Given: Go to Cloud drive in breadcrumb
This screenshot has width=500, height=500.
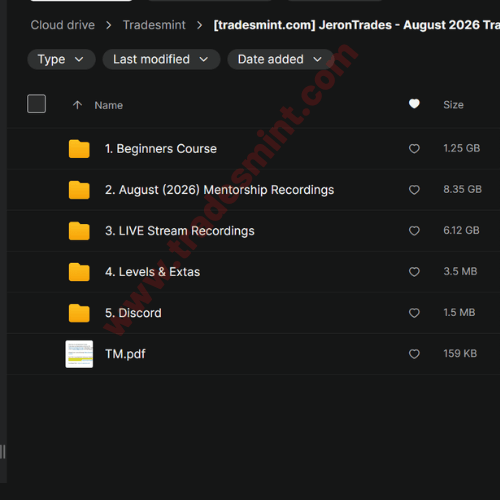Looking at the screenshot, I should 63,25.
